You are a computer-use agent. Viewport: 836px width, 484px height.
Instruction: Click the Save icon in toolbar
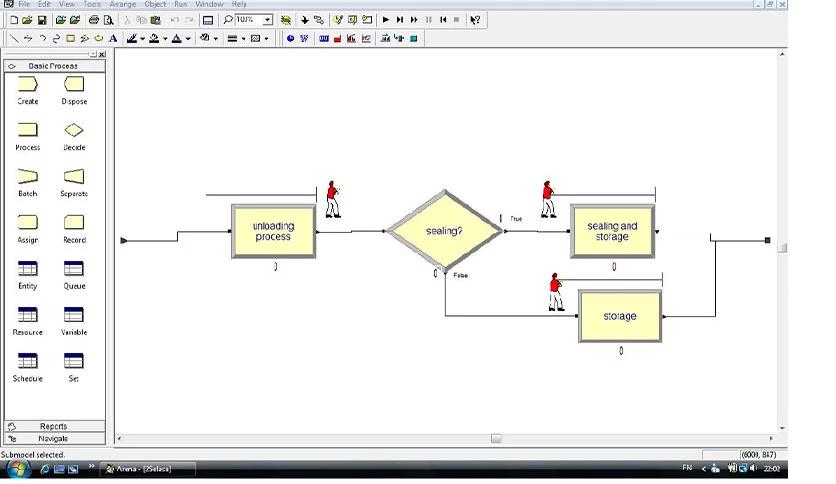pyautogui.click(x=42, y=20)
